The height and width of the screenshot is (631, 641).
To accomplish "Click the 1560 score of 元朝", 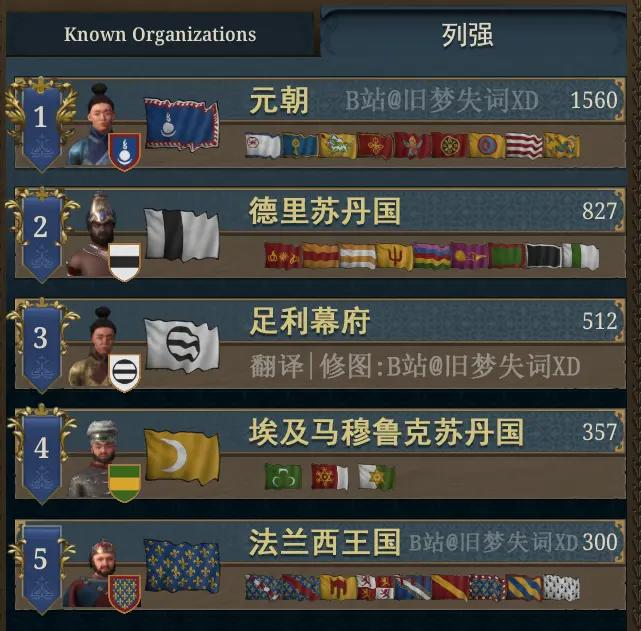I will [594, 101].
